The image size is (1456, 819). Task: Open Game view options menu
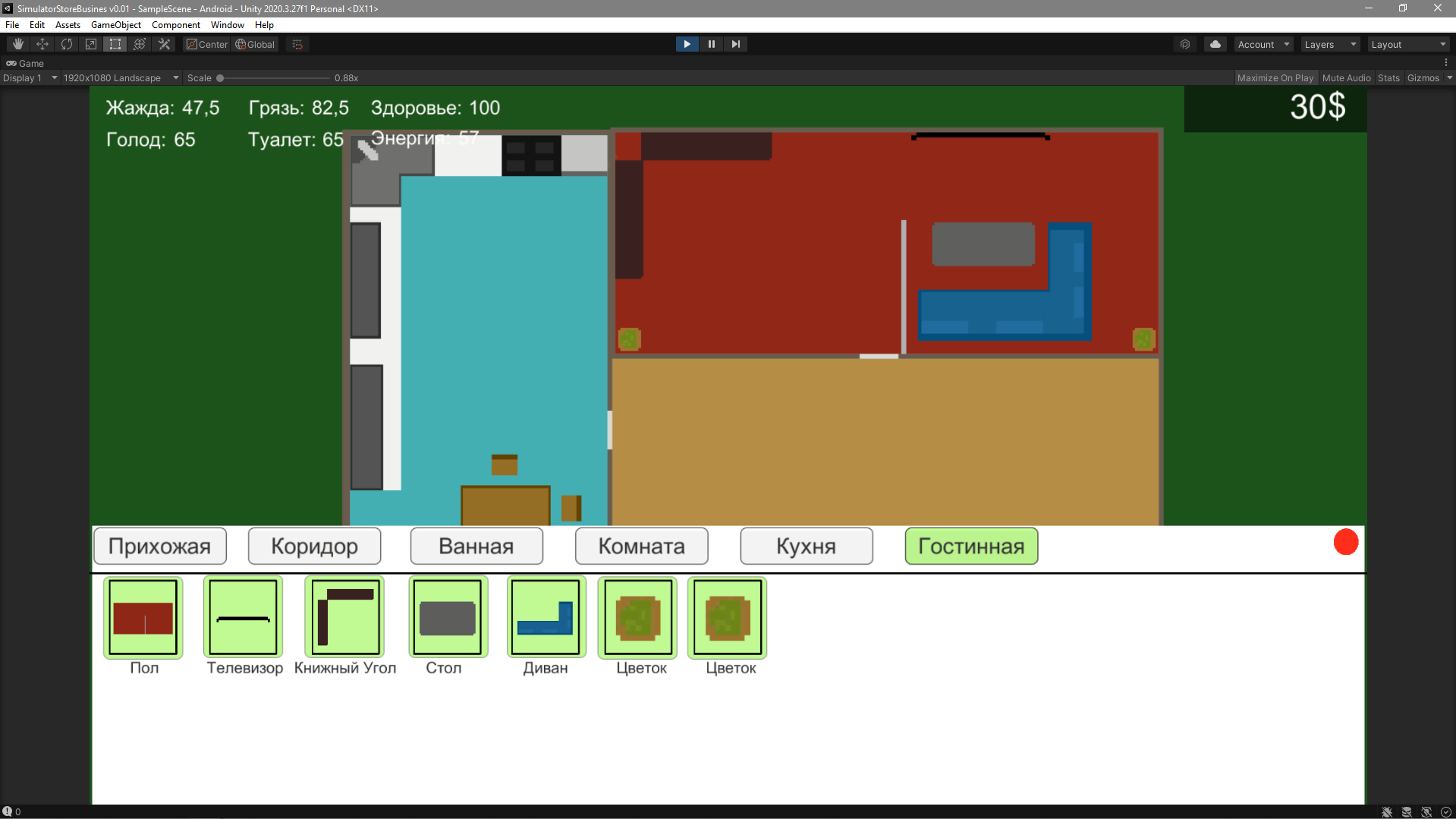click(x=1446, y=63)
